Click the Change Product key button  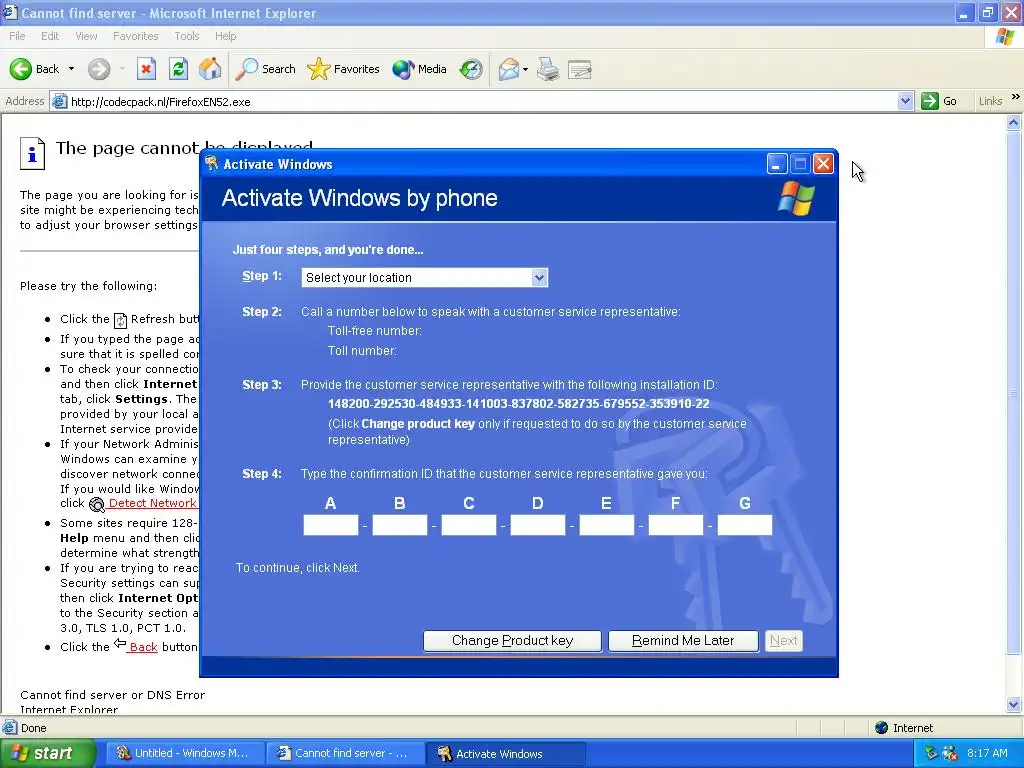512,641
